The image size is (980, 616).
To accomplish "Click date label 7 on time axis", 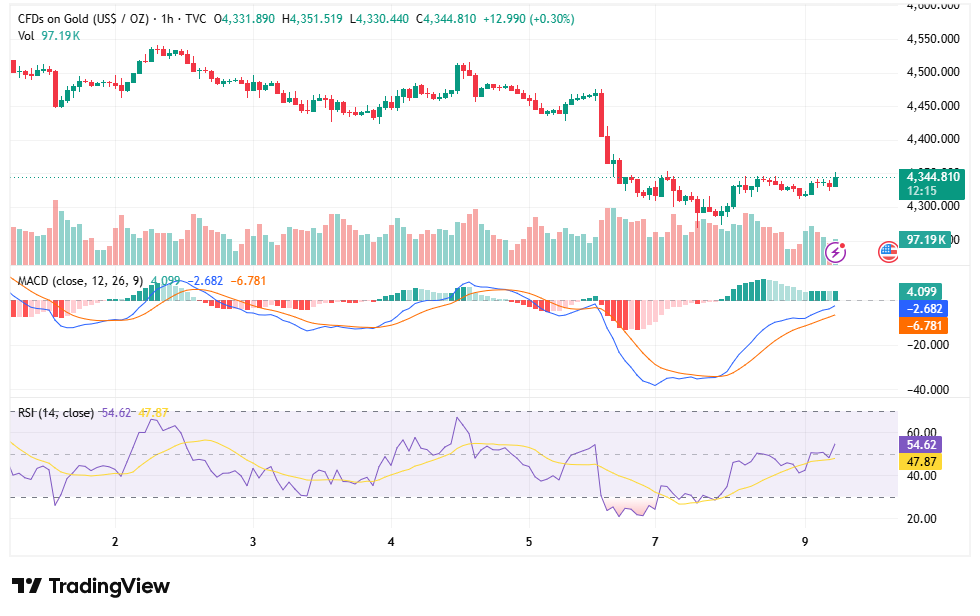I will [655, 542].
